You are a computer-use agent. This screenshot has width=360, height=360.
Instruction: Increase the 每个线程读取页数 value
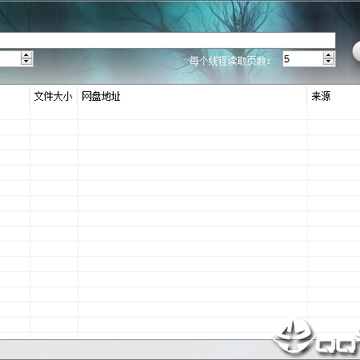pos(329,55)
